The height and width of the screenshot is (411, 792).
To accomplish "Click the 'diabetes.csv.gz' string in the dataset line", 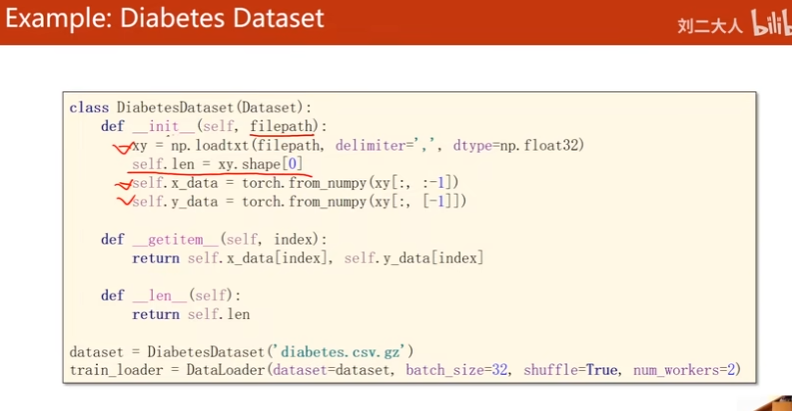I will (340, 351).
